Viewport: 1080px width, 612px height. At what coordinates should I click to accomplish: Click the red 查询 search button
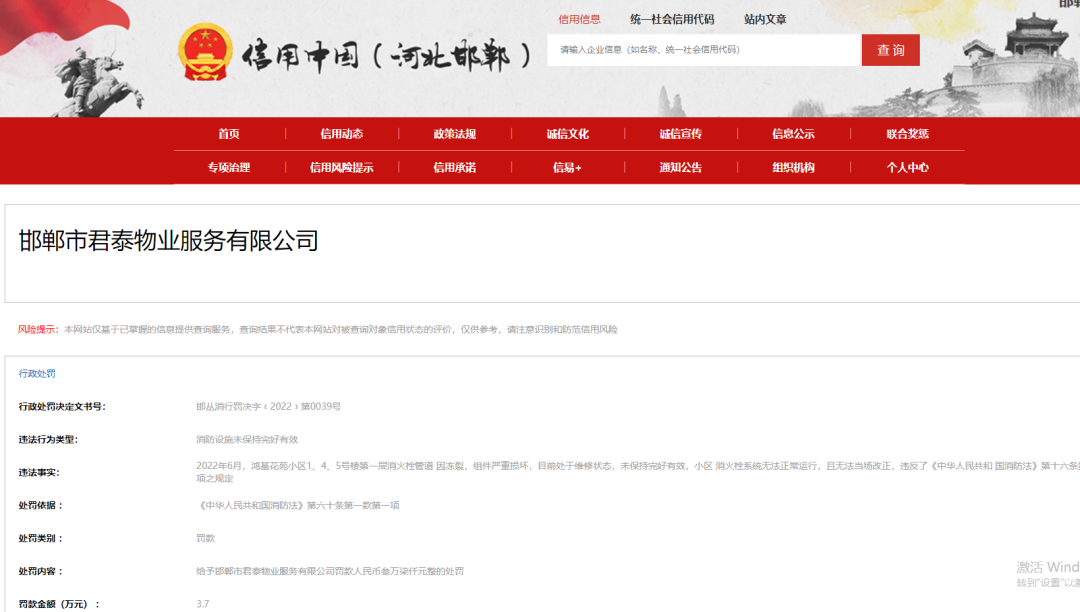pyautogui.click(x=891, y=50)
